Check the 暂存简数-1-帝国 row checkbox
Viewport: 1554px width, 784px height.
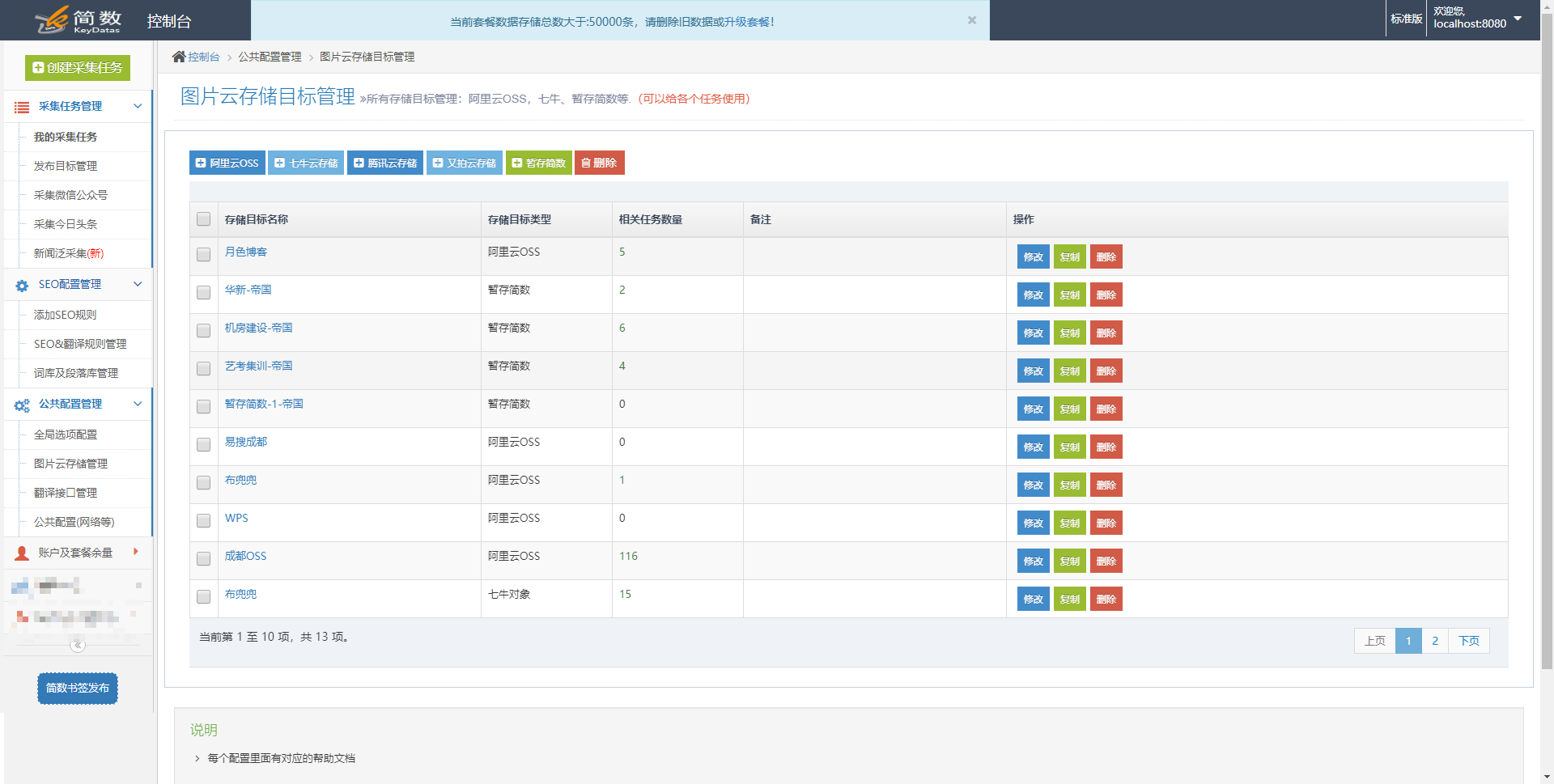click(203, 406)
